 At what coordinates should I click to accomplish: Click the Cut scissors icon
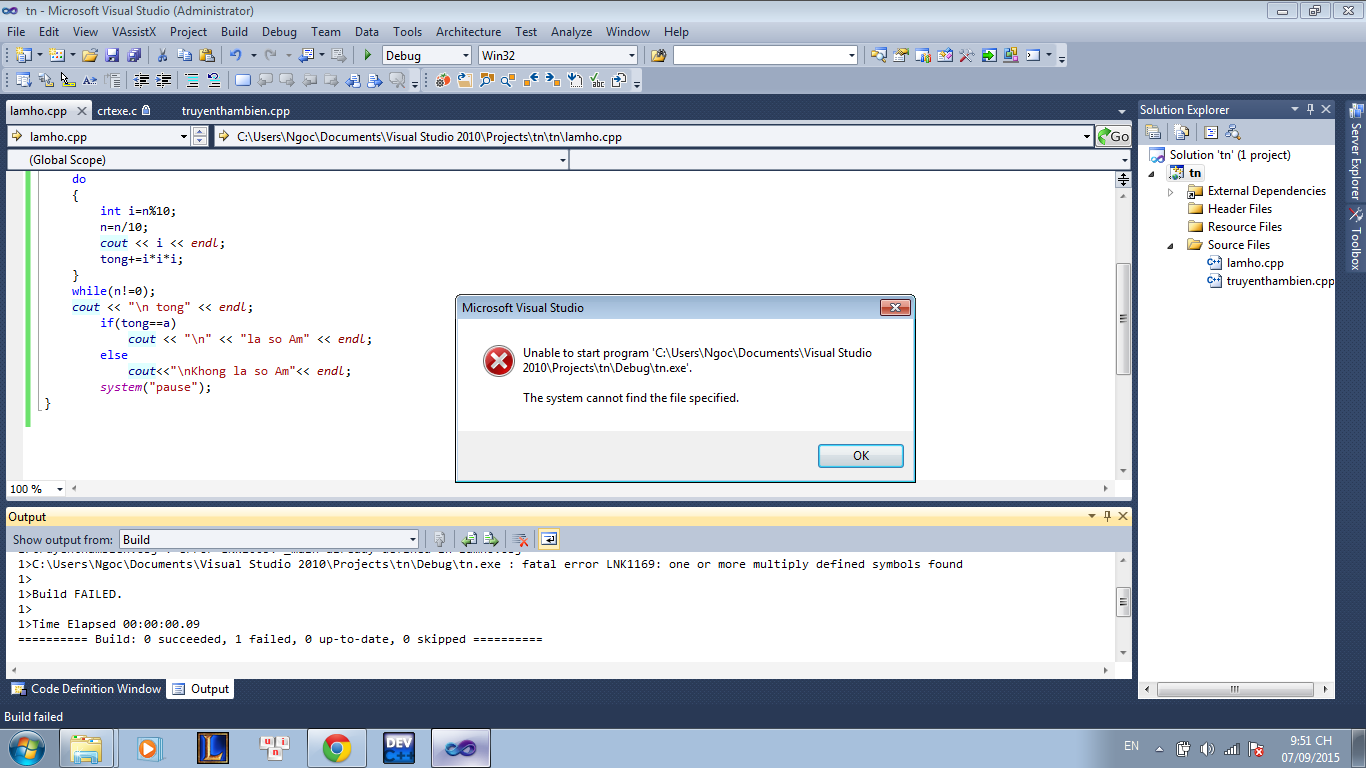click(162, 56)
